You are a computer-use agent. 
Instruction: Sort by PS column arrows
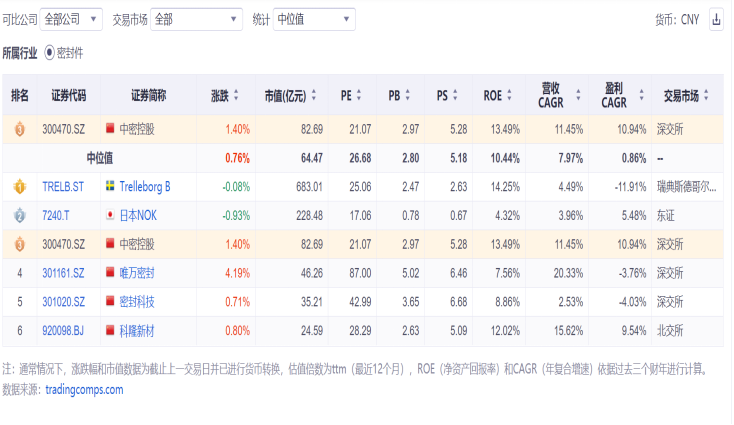(455, 95)
